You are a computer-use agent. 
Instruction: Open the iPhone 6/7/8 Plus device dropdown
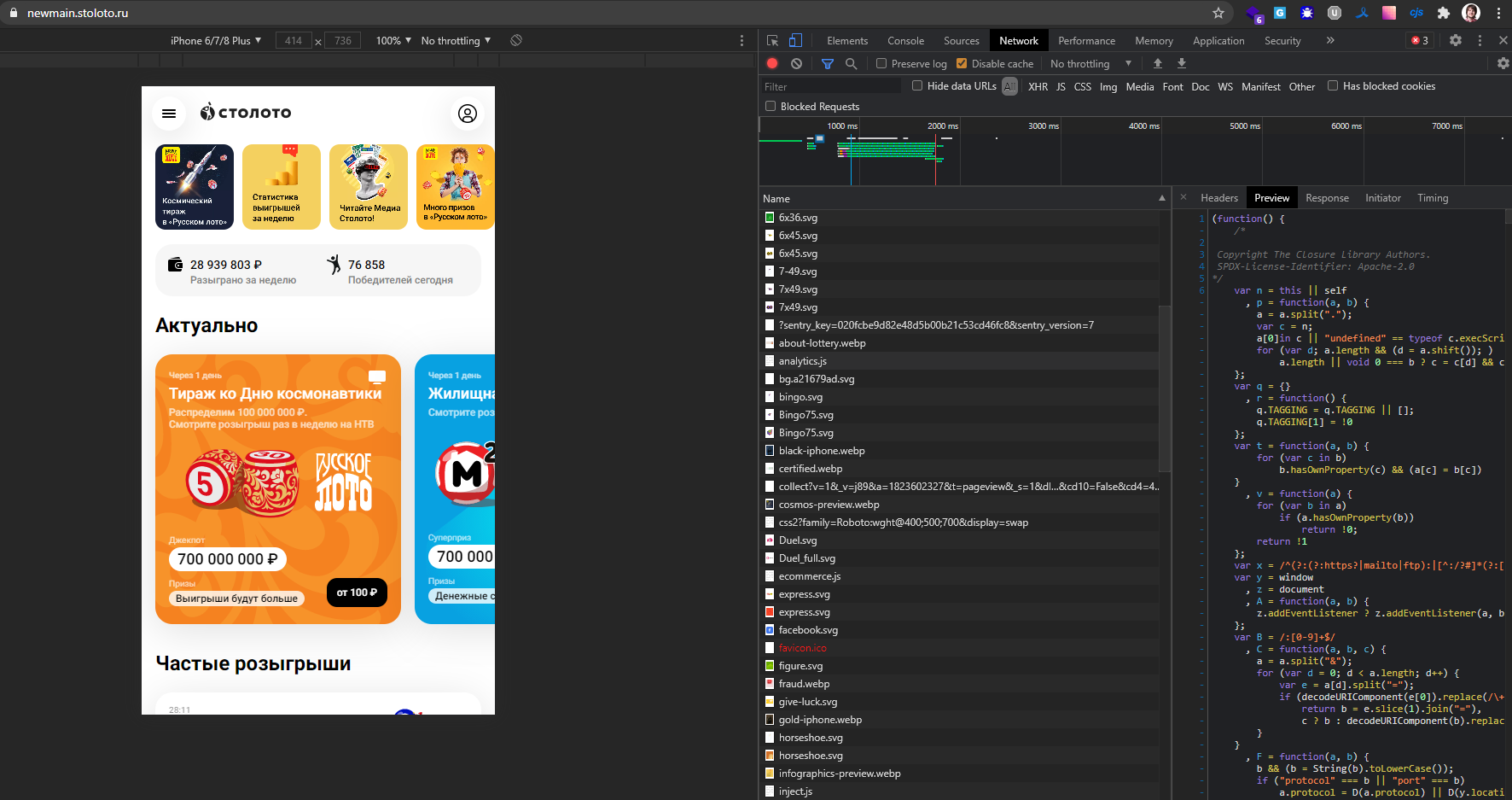pyautogui.click(x=216, y=40)
